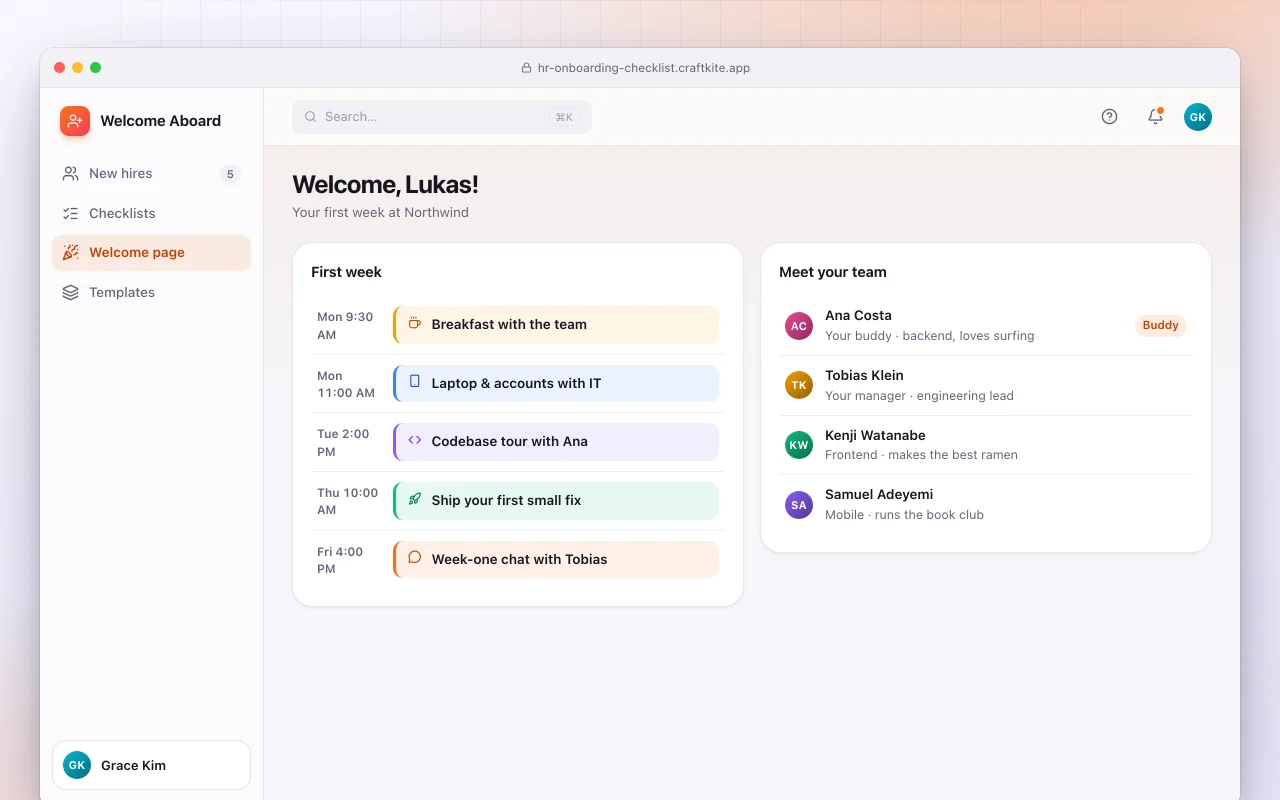Screen dimensions: 1280x800
Task: Open the Ship your first small fix event
Action: point(556,501)
